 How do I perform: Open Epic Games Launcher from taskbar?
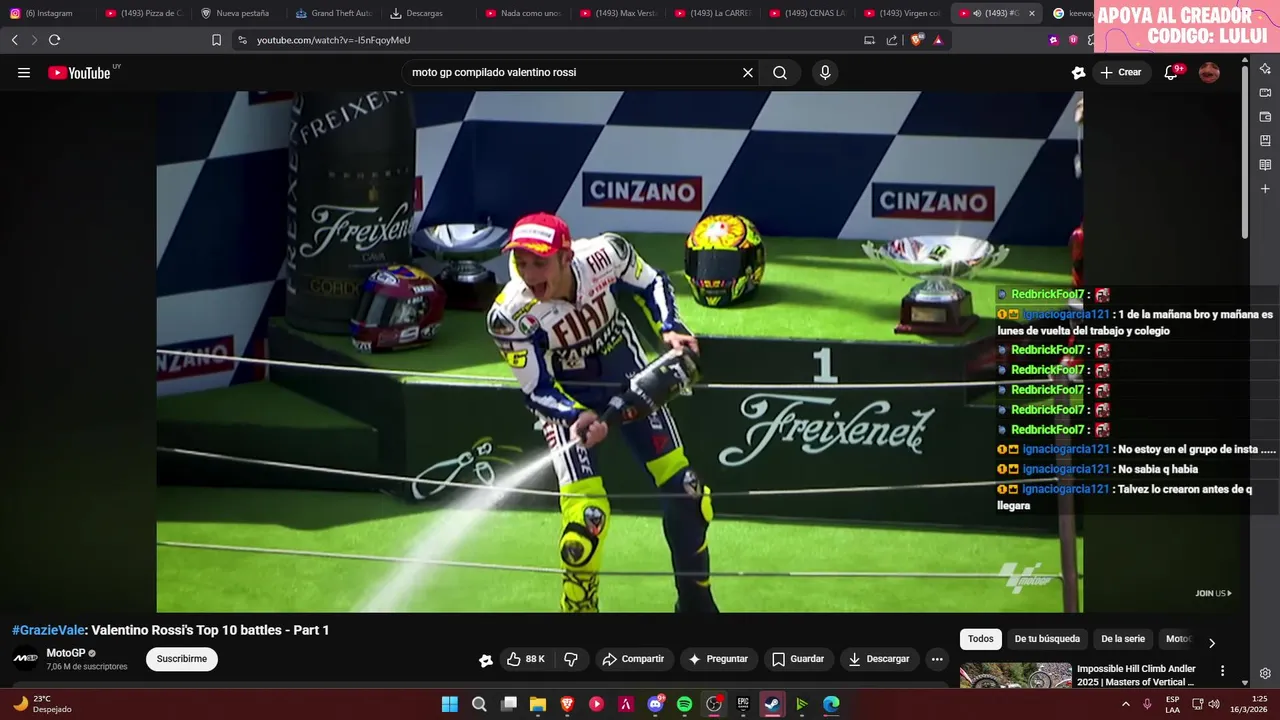[743, 704]
